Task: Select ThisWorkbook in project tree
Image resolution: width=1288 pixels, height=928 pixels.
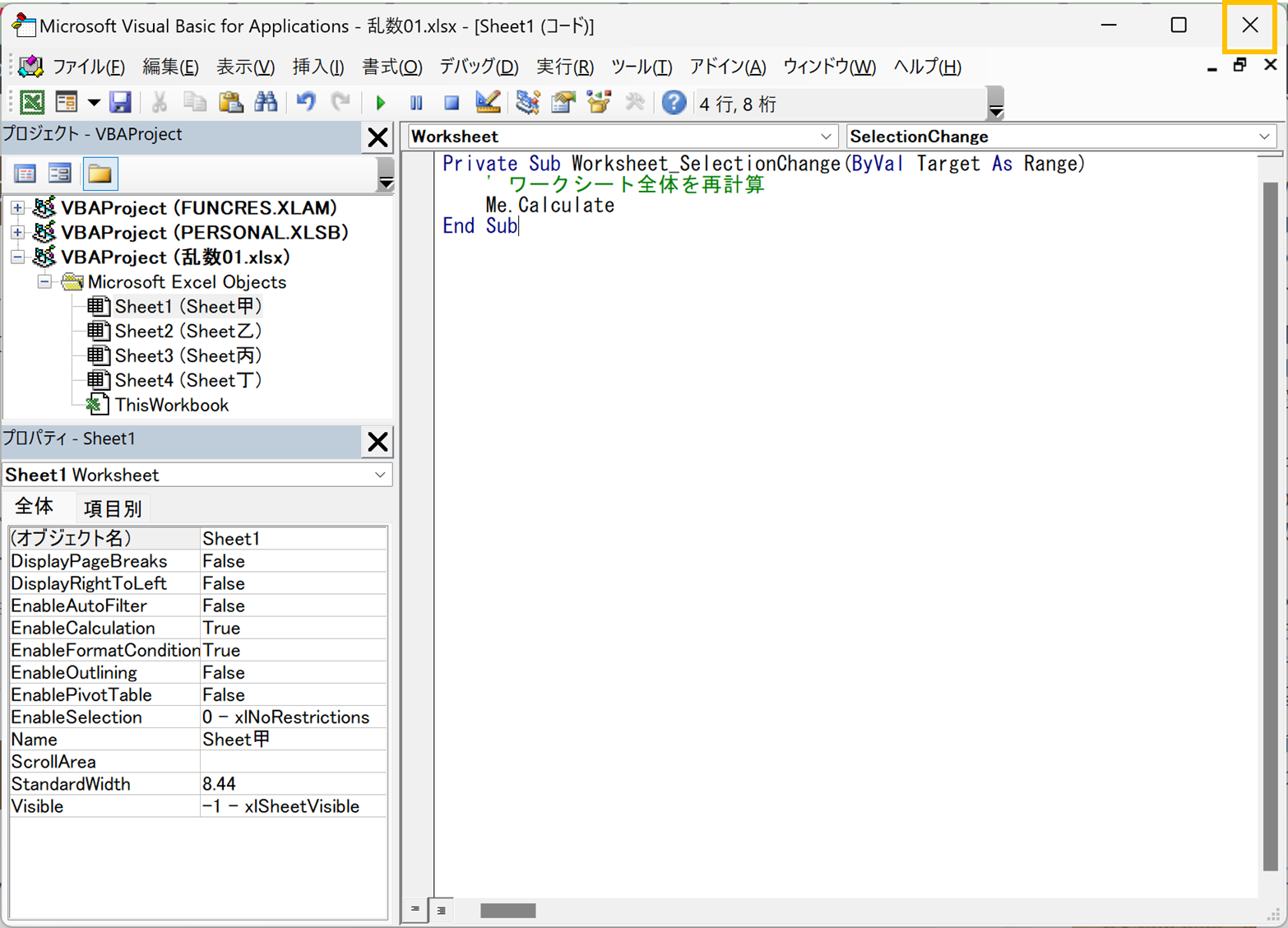Action: pos(171,406)
